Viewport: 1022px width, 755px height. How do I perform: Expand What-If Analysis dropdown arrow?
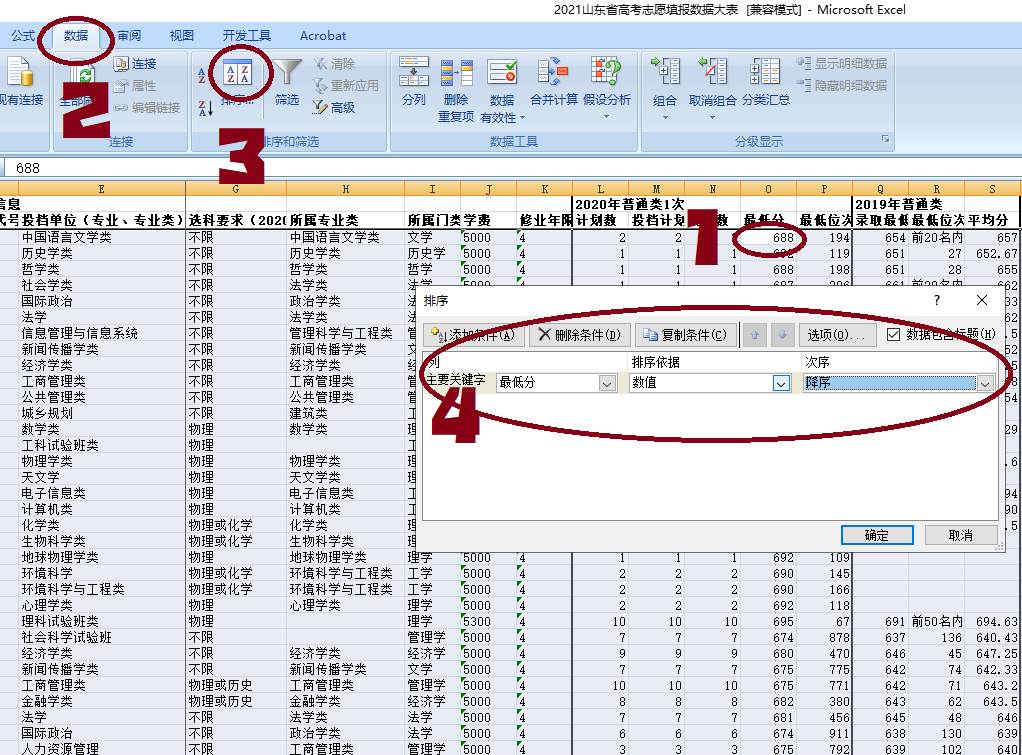point(606,117)
